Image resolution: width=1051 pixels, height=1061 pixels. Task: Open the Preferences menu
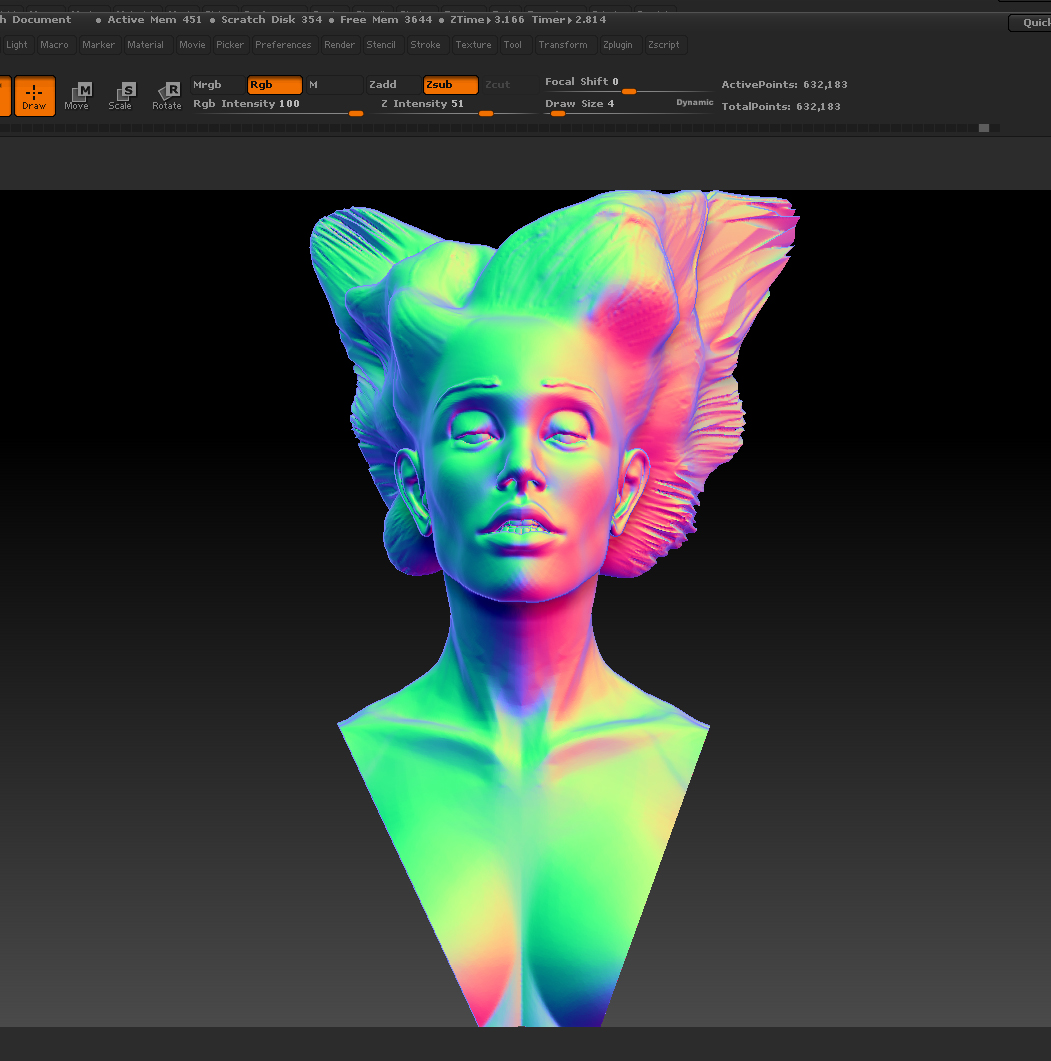[x=283, y=44]
